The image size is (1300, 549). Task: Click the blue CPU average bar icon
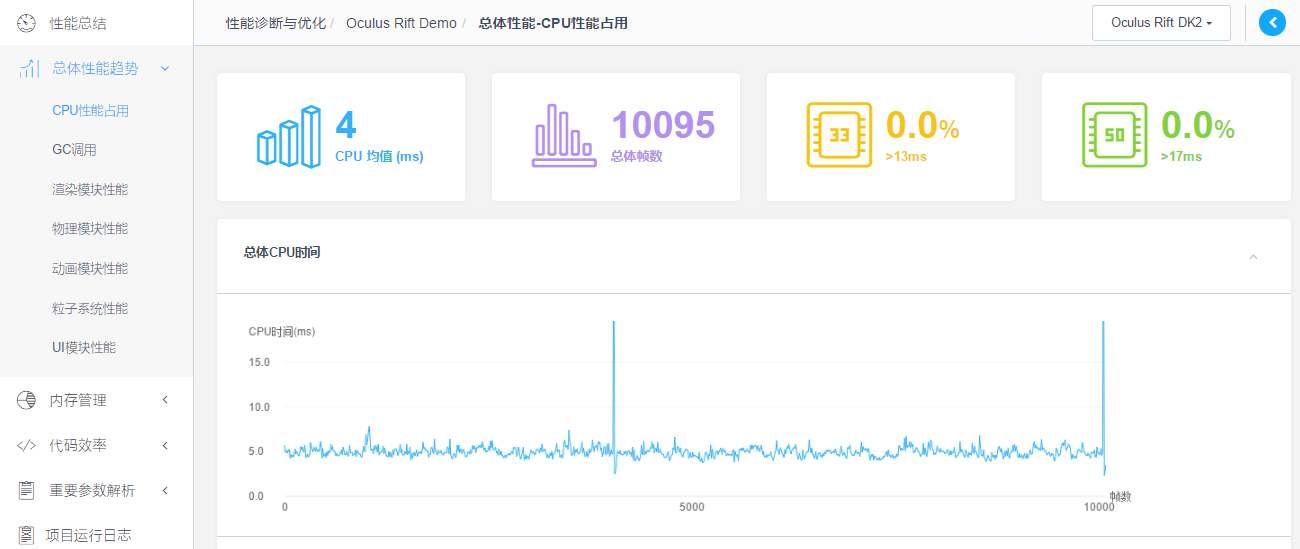pyautogui.click(x=289, y=136)
